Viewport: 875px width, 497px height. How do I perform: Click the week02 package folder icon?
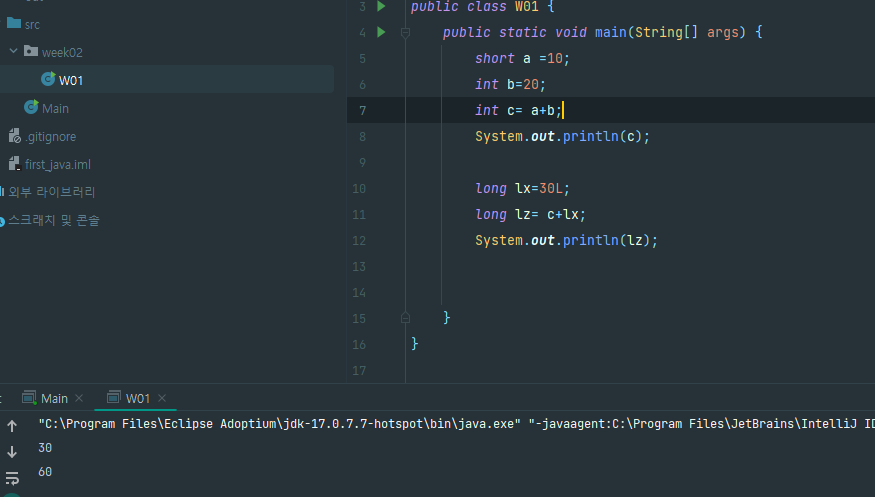(x=31, y=51)
